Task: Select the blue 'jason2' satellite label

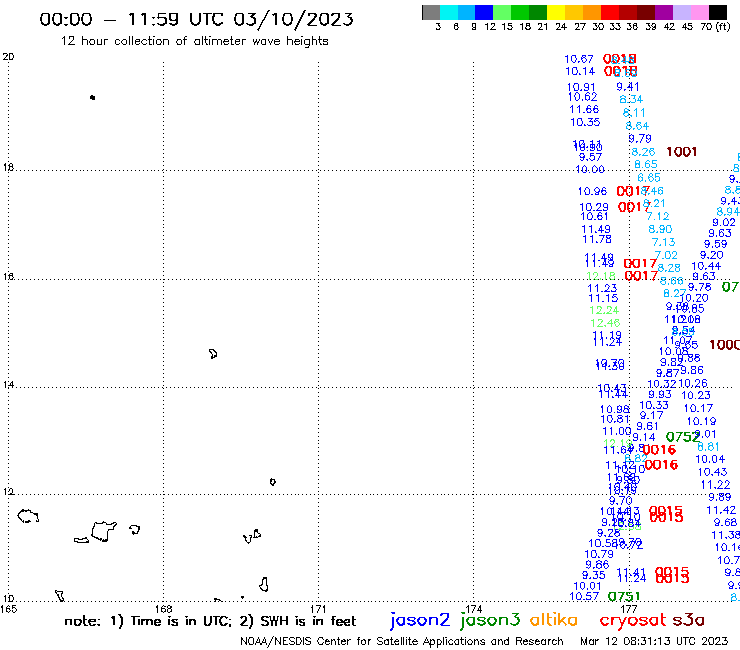Action: coord(420,620)
